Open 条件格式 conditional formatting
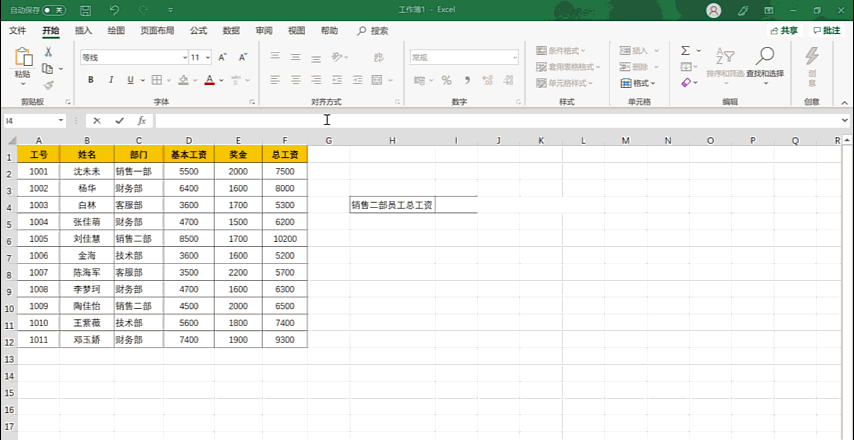Image resolution: width=854 pixels, height=440 pixels. (x=561, y=51)
